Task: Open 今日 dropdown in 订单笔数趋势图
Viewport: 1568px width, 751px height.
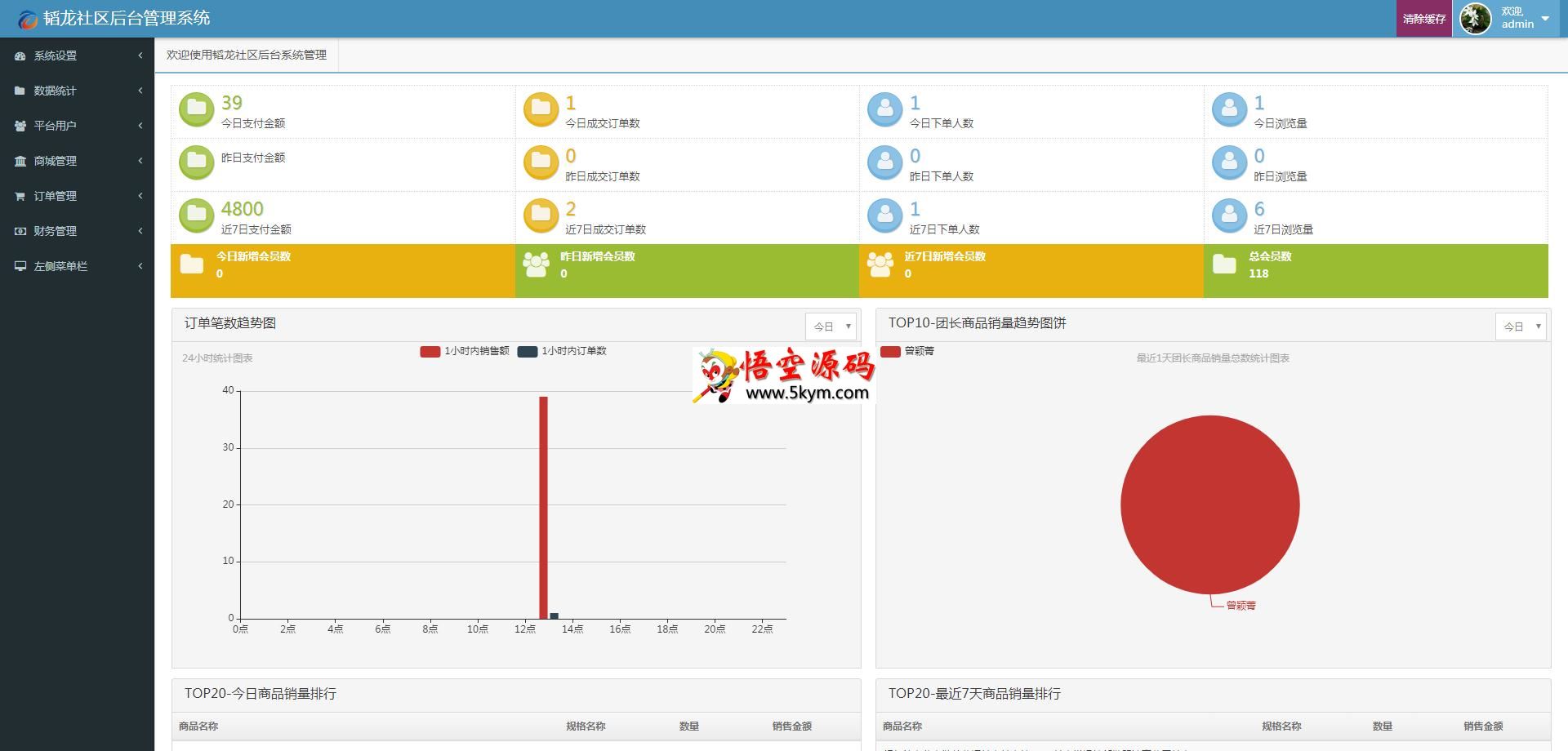Action: click(x=831, y=327)
